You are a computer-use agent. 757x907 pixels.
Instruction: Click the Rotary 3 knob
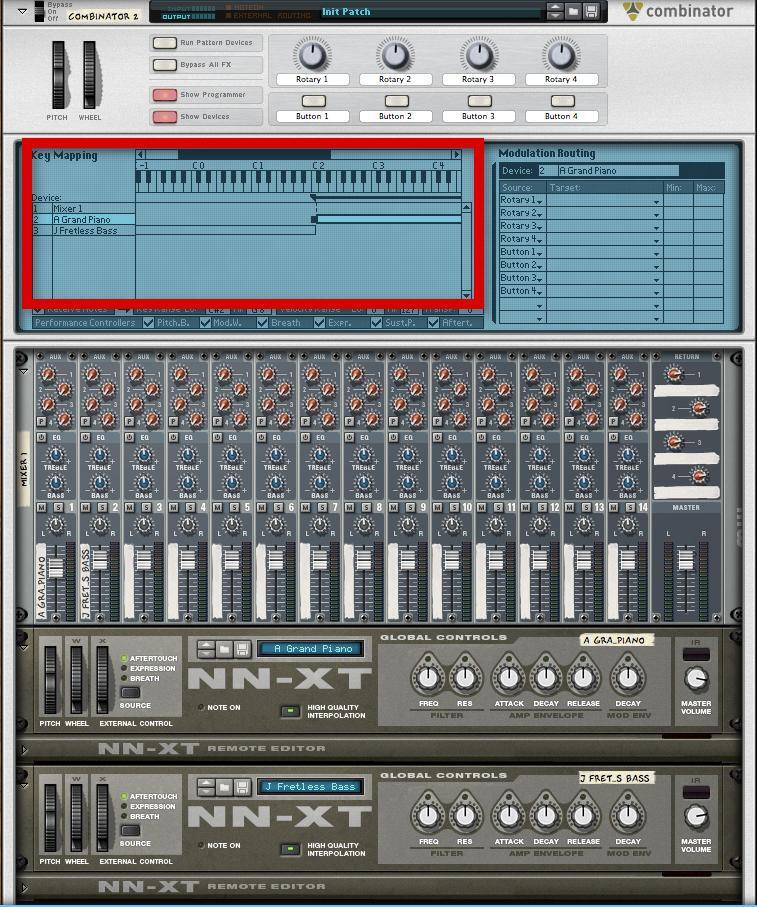[x=479, y=56]
